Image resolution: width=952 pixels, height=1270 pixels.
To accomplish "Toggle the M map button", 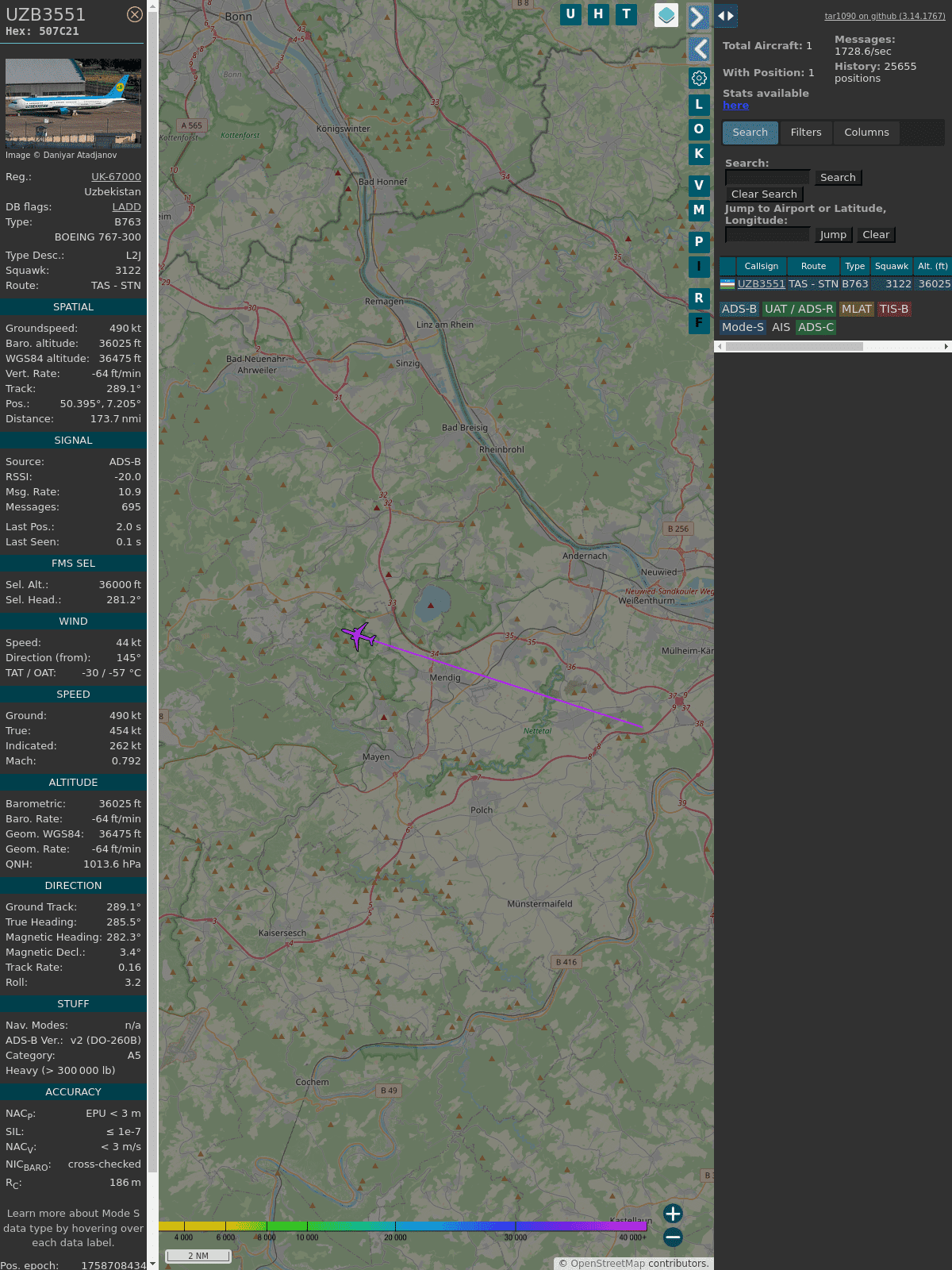I will (699, 210).
